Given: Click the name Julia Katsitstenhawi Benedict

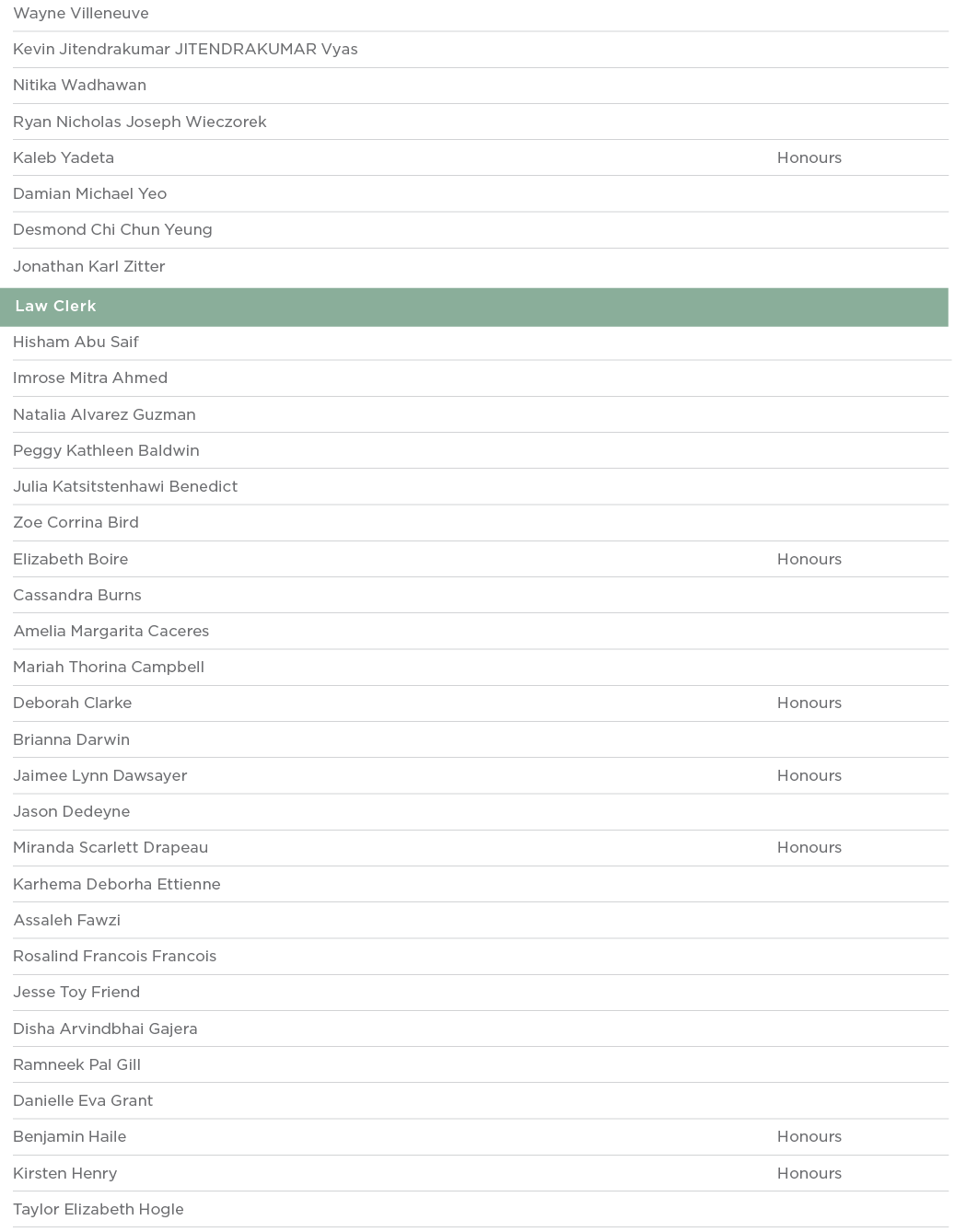Looking at the screenshot, I should pyautogui.click(x=125, y=487).
